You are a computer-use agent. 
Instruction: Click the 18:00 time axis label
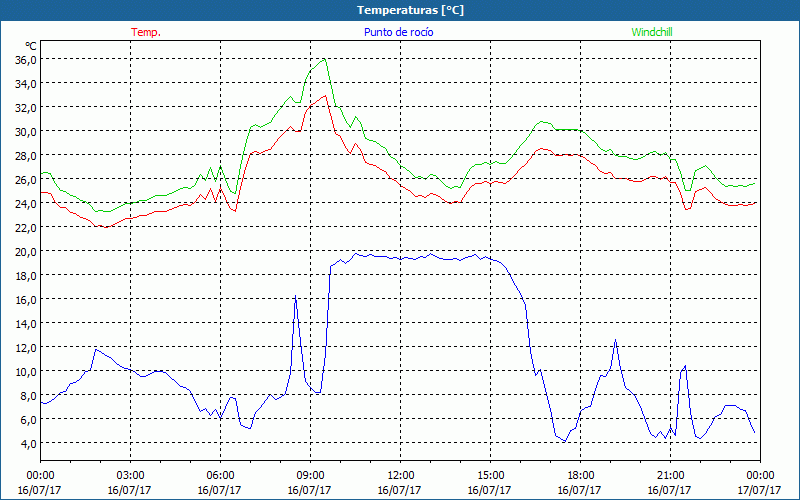coord(580,475)
